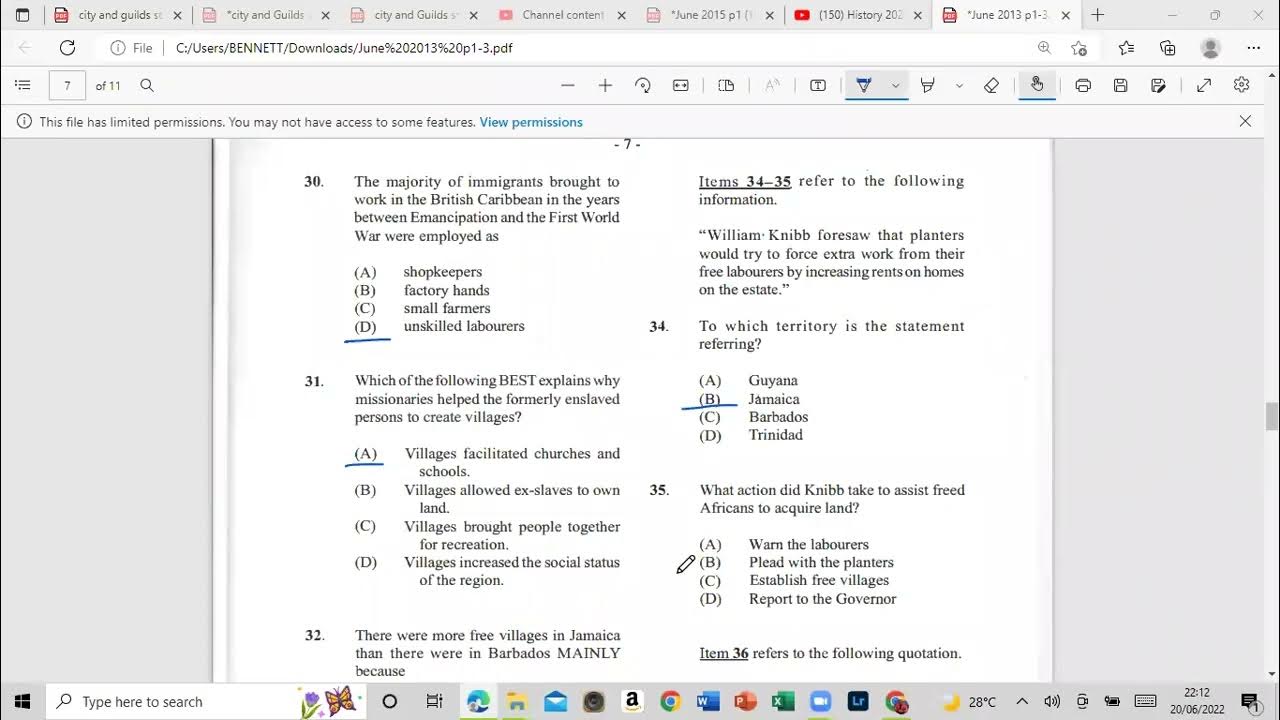
Task: Open Word from the taskbar
Action: 708,701
